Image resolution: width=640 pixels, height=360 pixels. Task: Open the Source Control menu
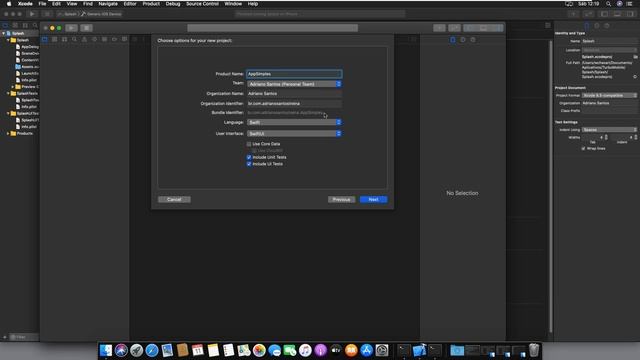click(202, 4)
